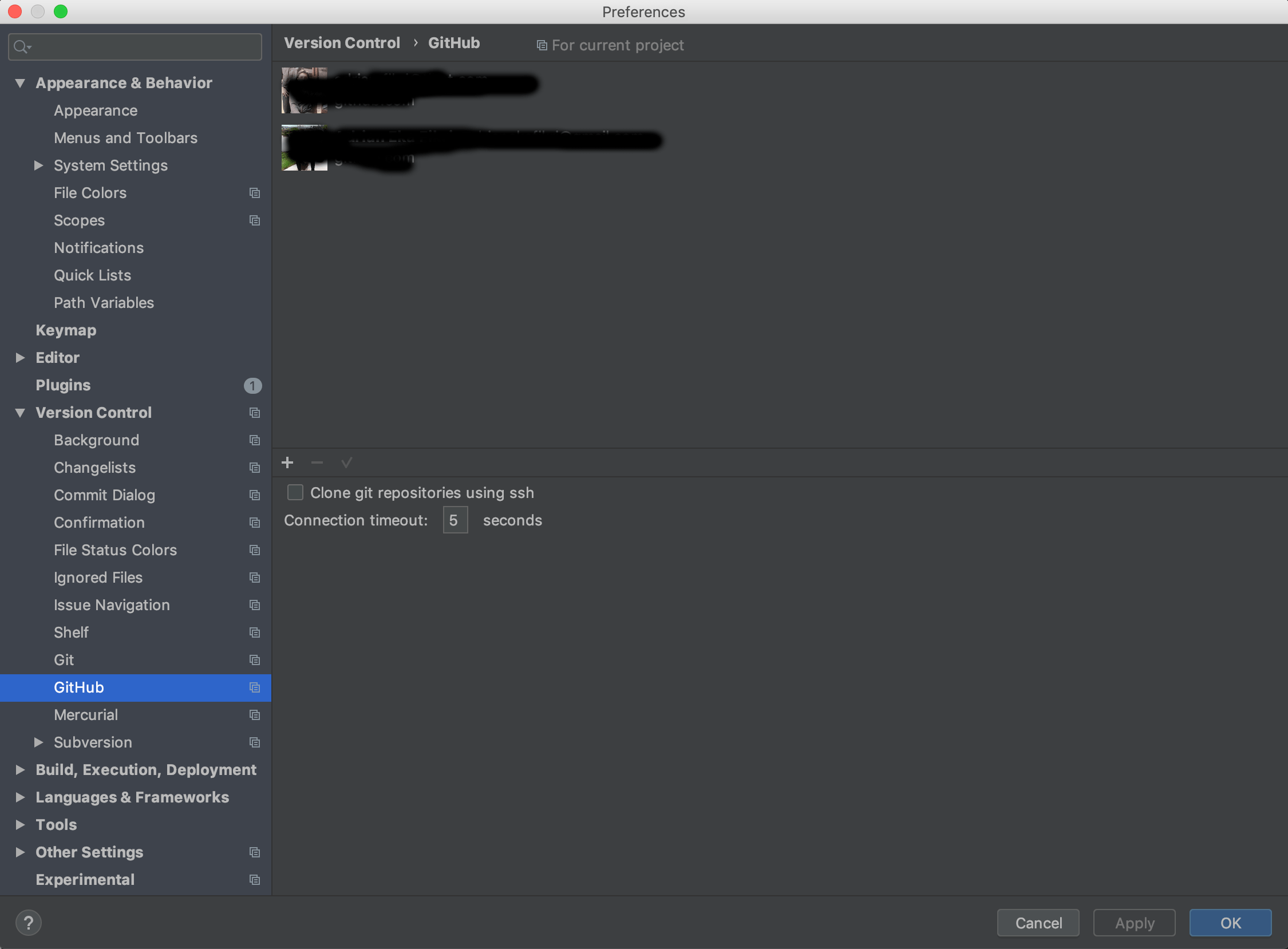Click the project-level icon beside Confirmation

coord(255,523)
